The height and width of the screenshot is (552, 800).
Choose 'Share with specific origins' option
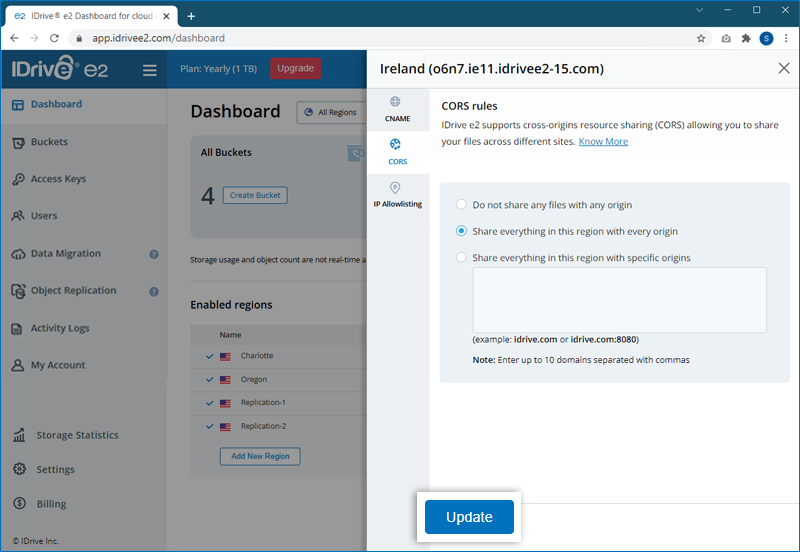[x=461, y=258]
